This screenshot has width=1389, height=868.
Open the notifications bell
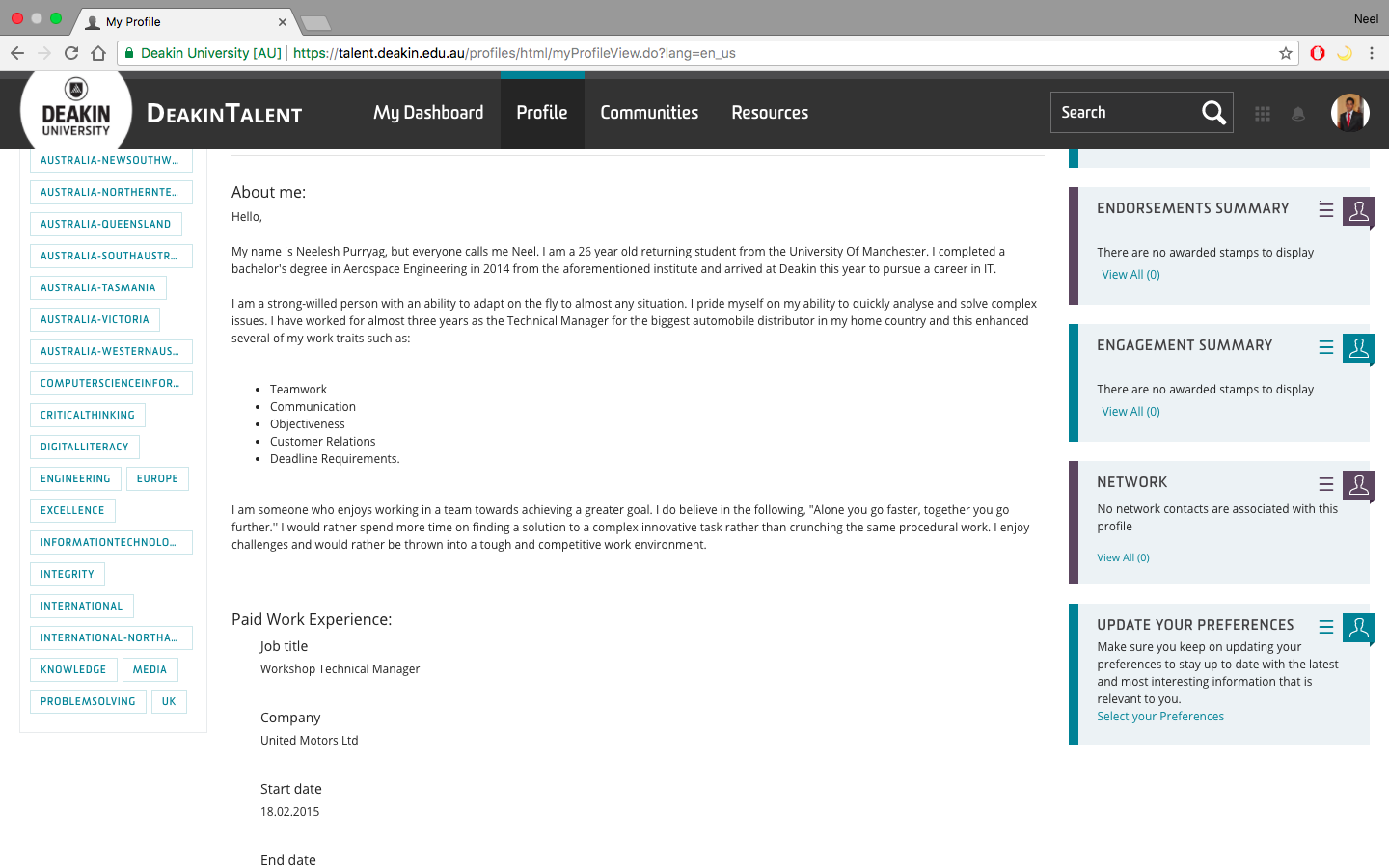(1298, 114)
